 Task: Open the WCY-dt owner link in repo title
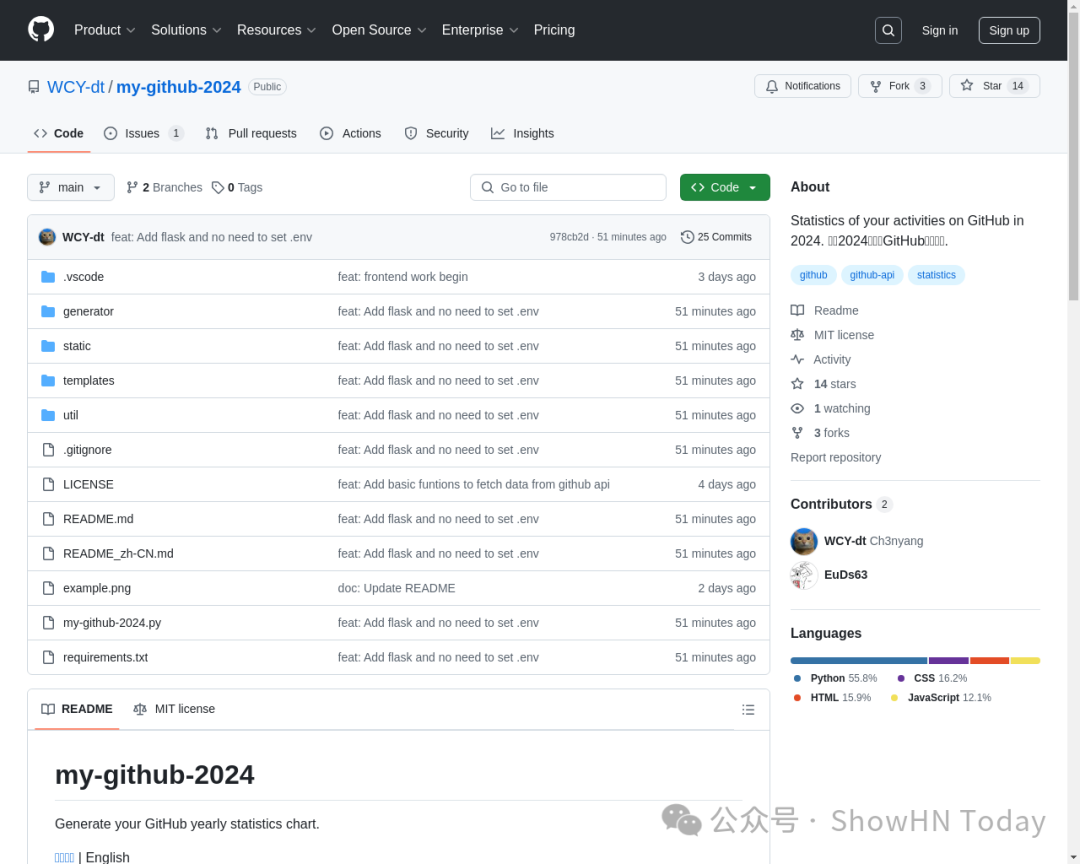click(76, 87)
